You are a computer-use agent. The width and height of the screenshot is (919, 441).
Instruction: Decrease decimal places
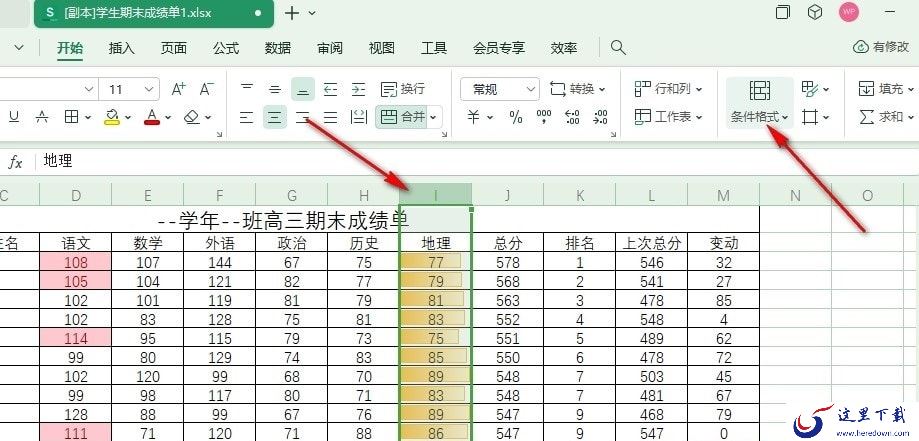point(600,117)
